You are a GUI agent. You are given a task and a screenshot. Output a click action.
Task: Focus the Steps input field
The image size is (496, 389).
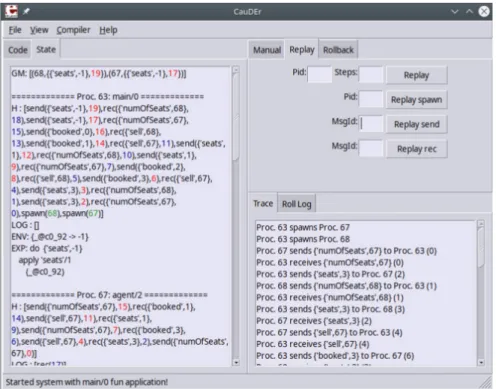371,74
